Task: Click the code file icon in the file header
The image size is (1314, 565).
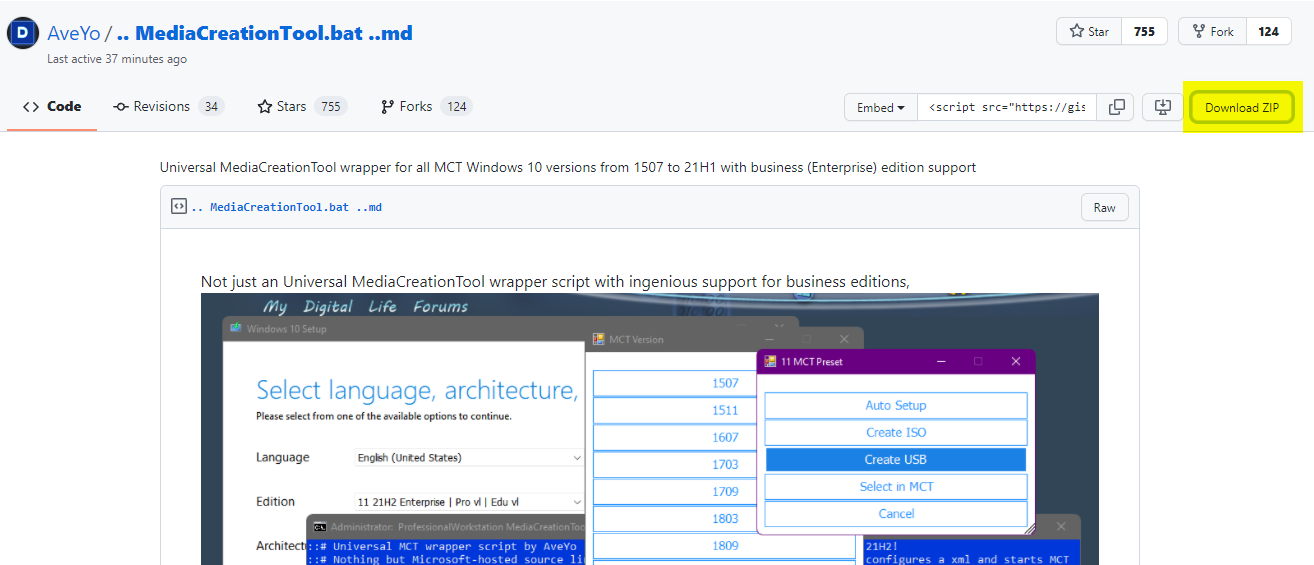Action: point(178,207)
